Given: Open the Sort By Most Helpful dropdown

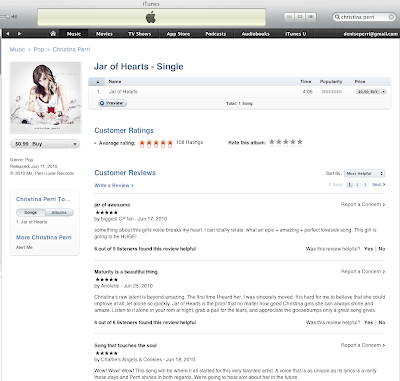Looking at the screenshot, I should click(365, 173).
